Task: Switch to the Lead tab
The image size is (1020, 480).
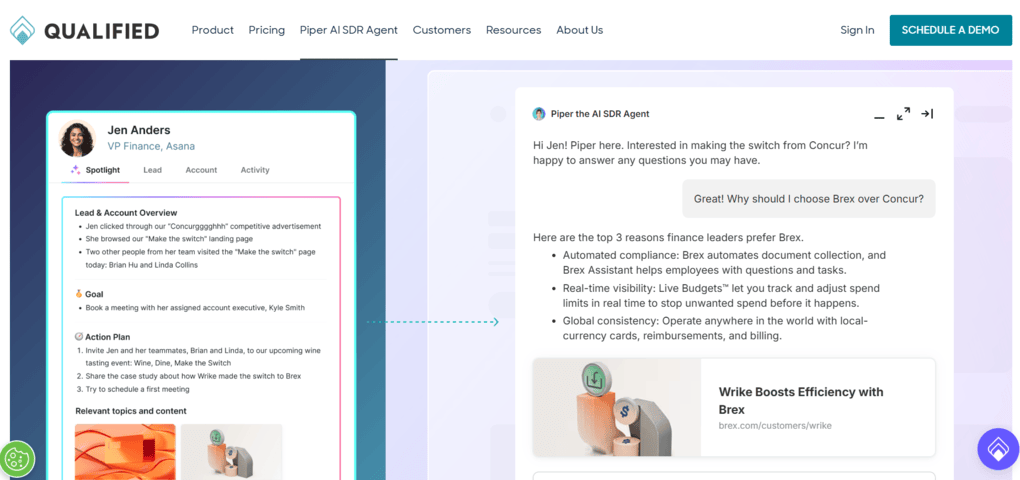Action: (152, 170)
